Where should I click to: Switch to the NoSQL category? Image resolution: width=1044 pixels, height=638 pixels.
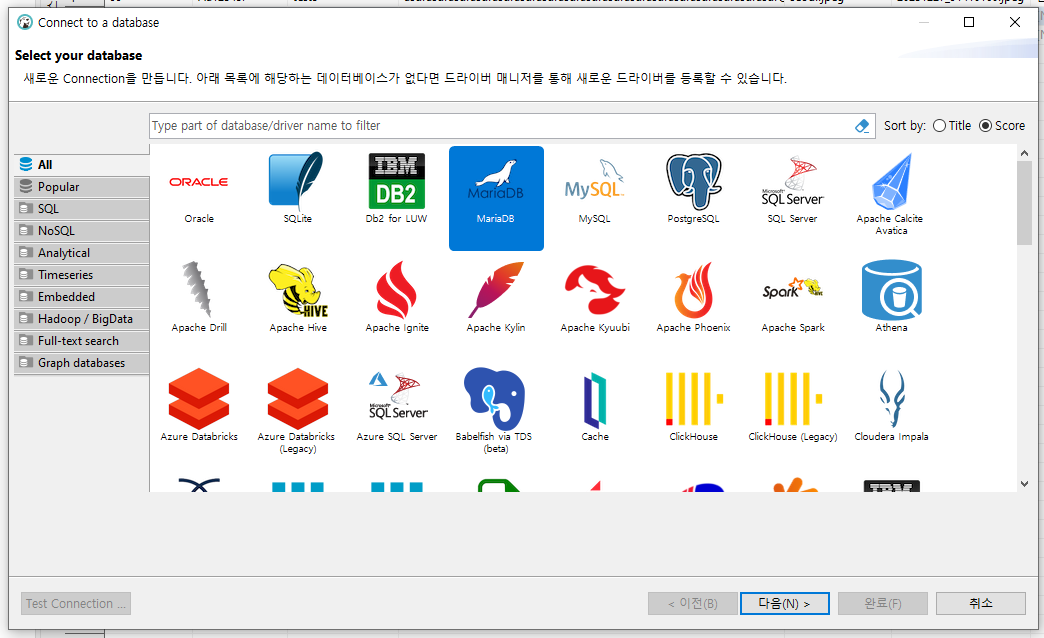pos(81,230)
